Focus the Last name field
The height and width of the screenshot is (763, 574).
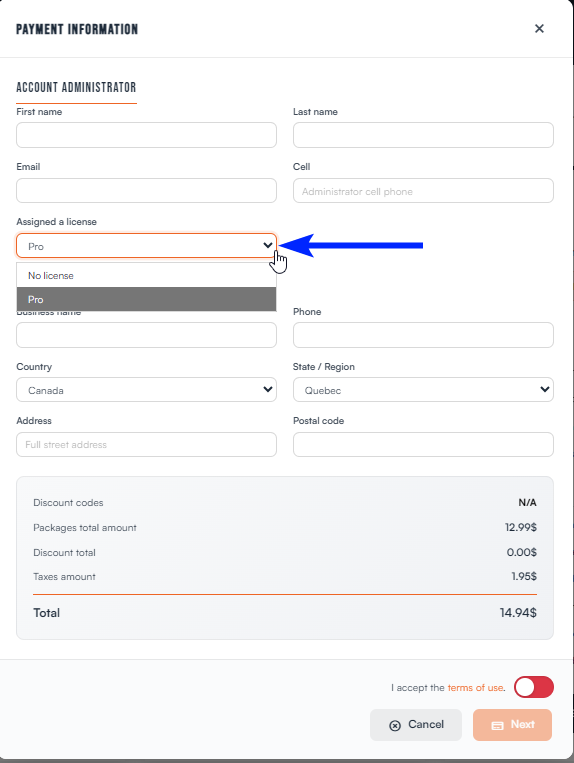[x=423, y=135]
